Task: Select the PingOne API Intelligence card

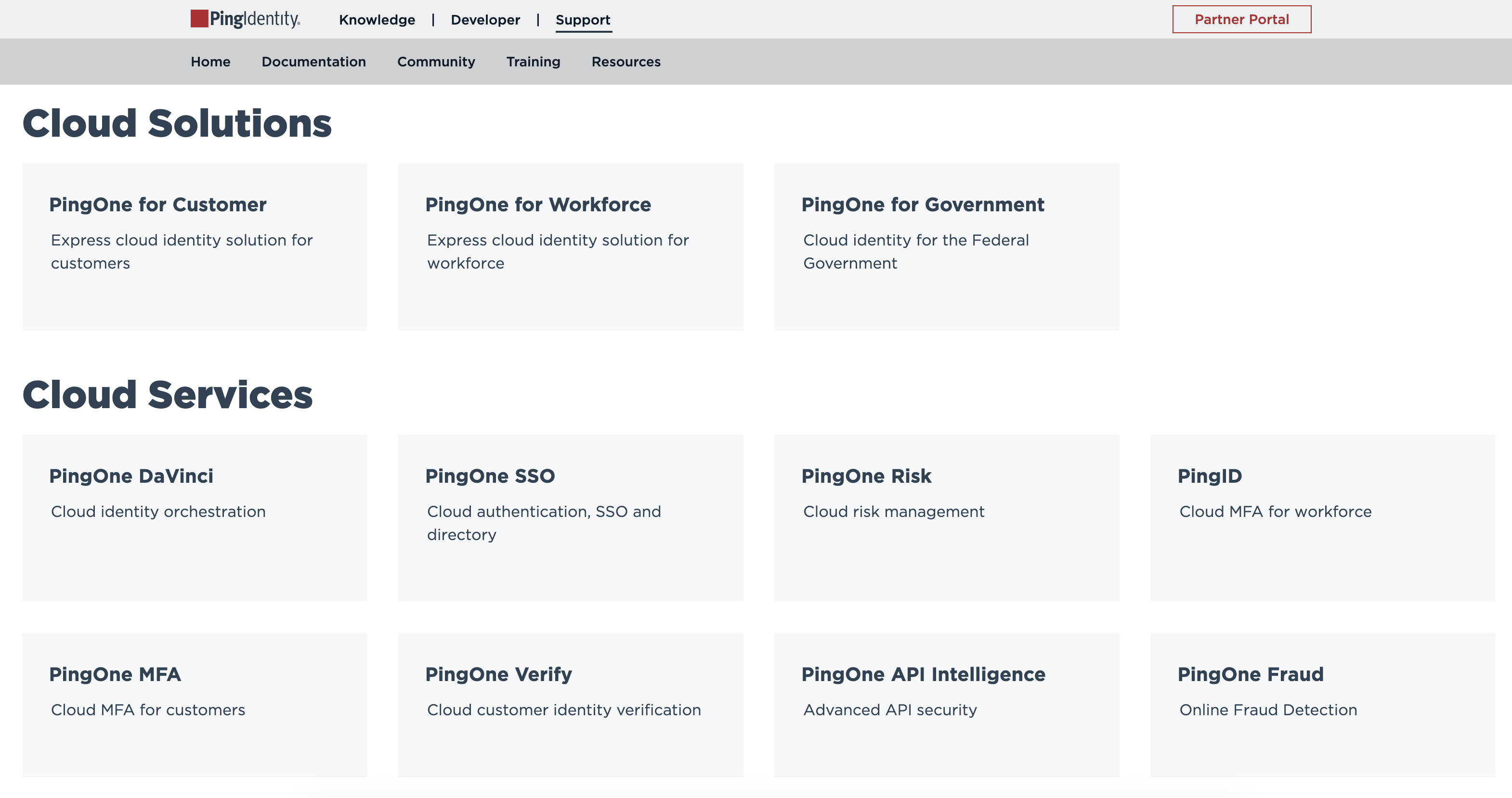Action: click(x=946, y=705)
